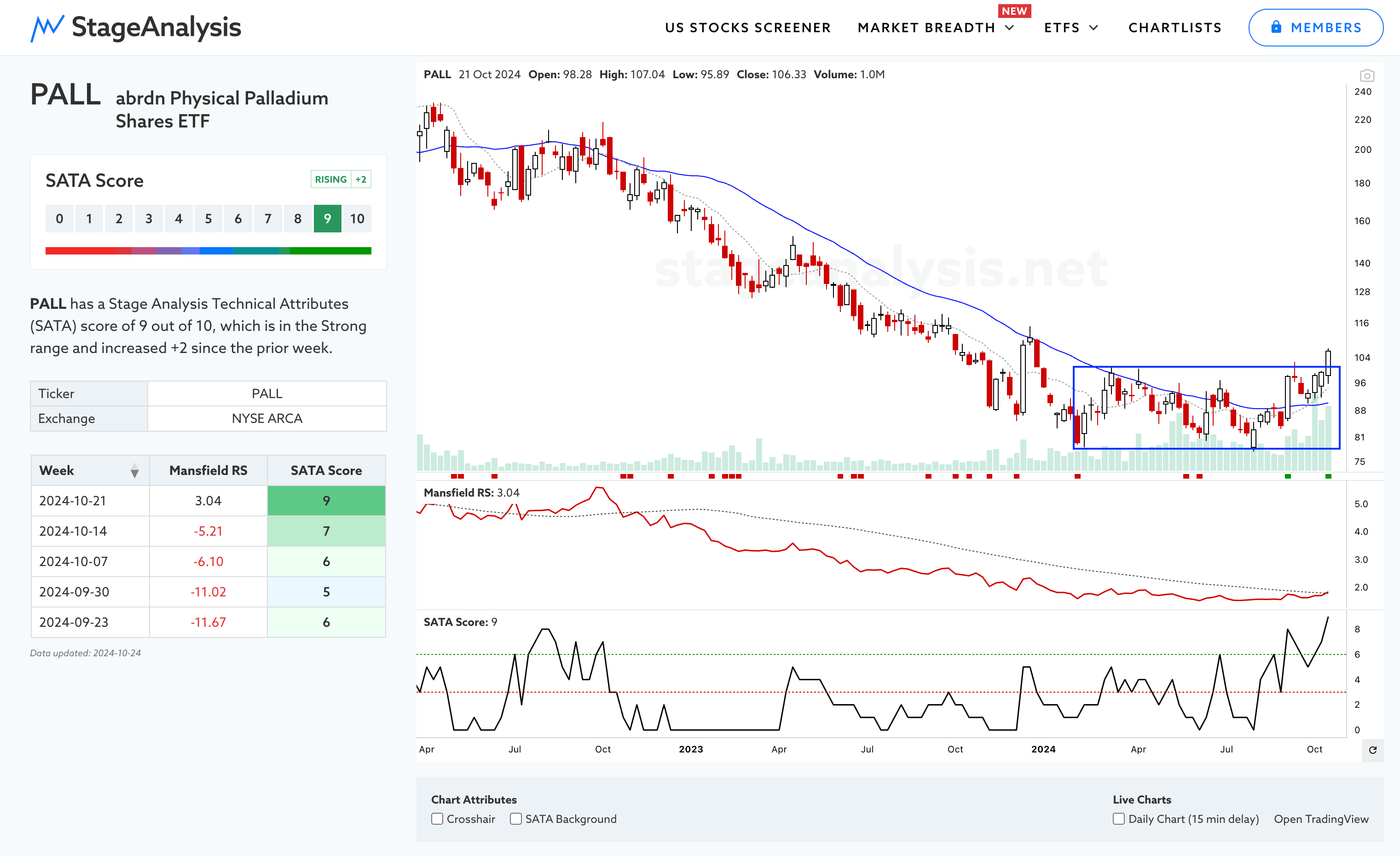
Task: Click the SATA score color gradient bar
Action: 208,250
